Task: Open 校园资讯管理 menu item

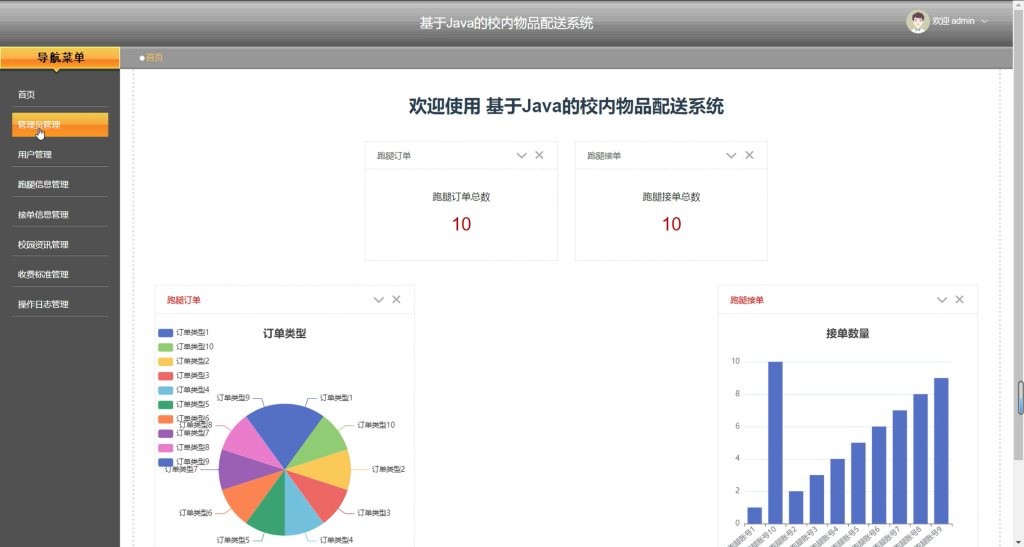Action: pos(60,245)
